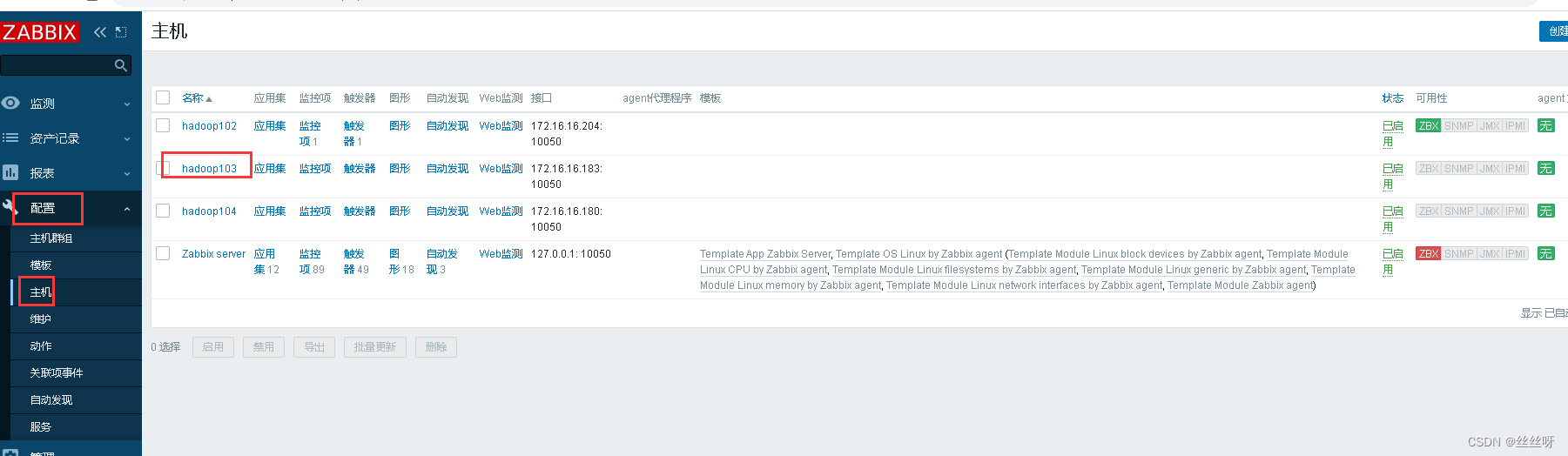Click red ZBX status of Zabbix server
1568x456 pixels.
click(x=1429, y=254)
